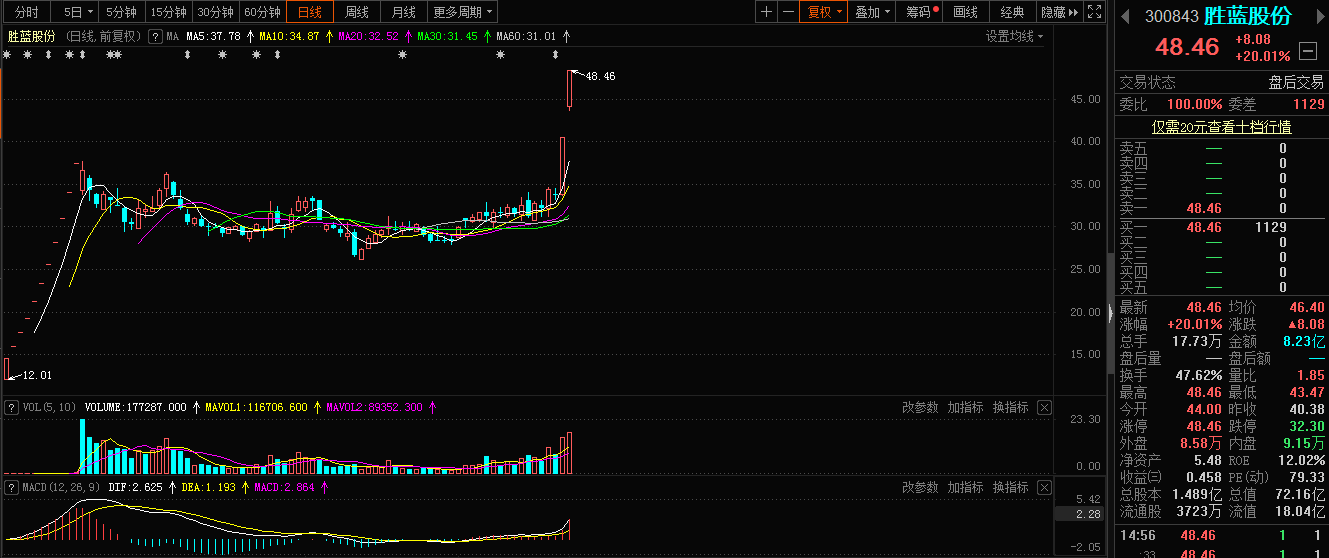Switch to 分时 intraday view
This screenshot has height=558, width=1329.
point(27,12)
